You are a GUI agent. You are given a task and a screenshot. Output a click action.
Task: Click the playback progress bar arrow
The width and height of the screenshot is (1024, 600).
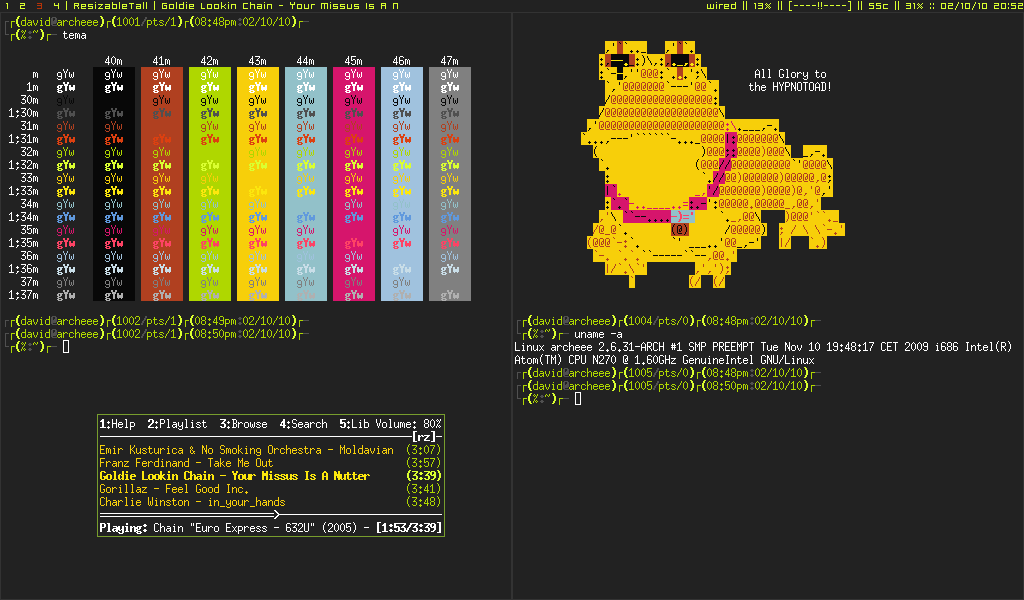point(275,514)
